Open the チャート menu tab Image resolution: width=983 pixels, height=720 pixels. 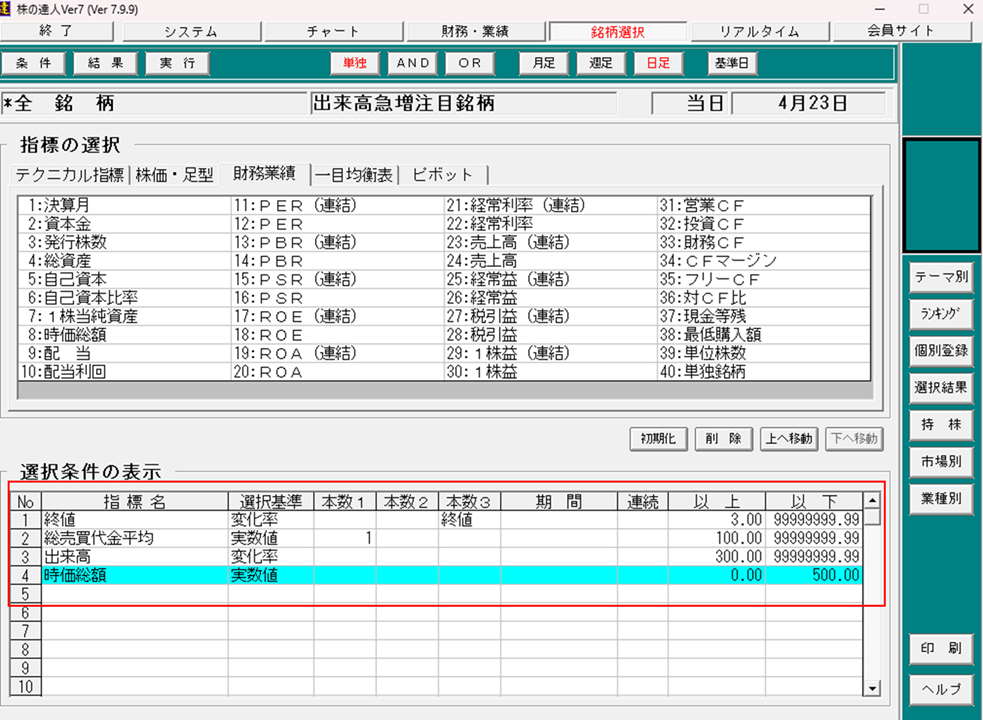[x=333, y=31]
